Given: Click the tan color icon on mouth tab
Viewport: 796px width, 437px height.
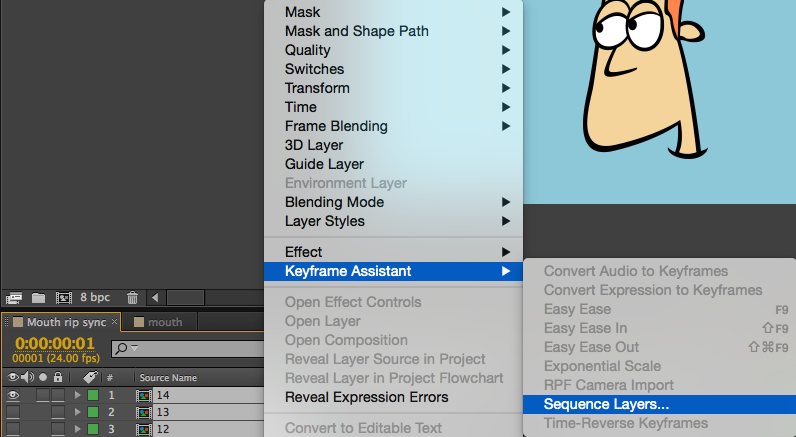Looking at the screenshot, I should [139, 322].
